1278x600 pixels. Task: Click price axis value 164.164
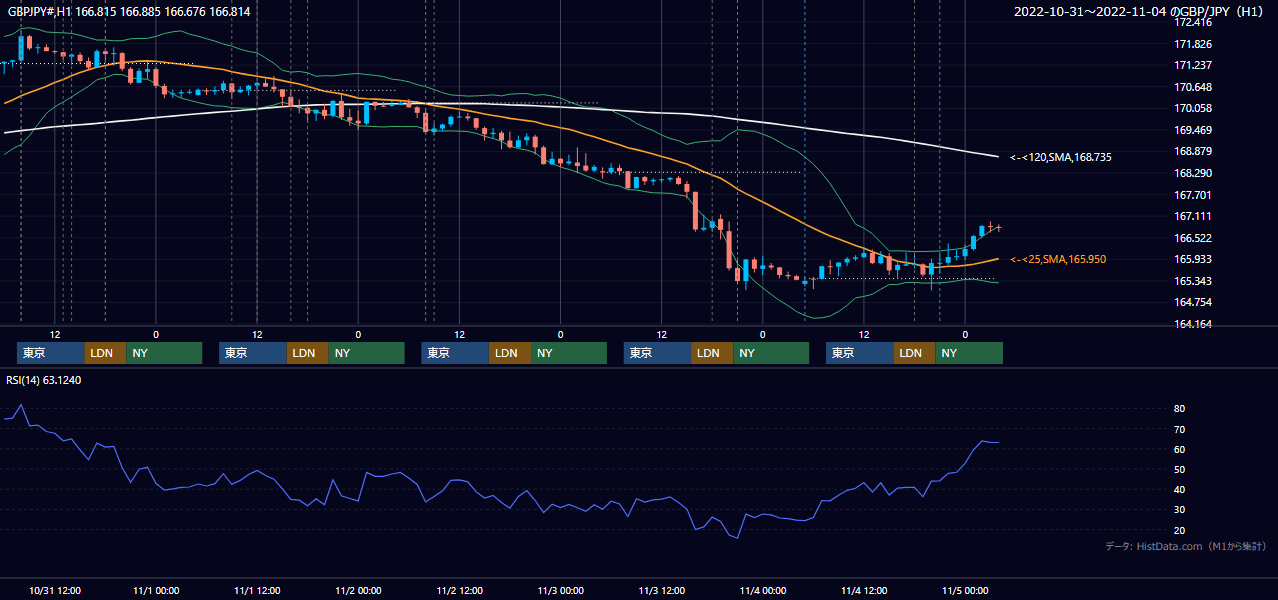pyautogui.click(x=1193, y=324)
